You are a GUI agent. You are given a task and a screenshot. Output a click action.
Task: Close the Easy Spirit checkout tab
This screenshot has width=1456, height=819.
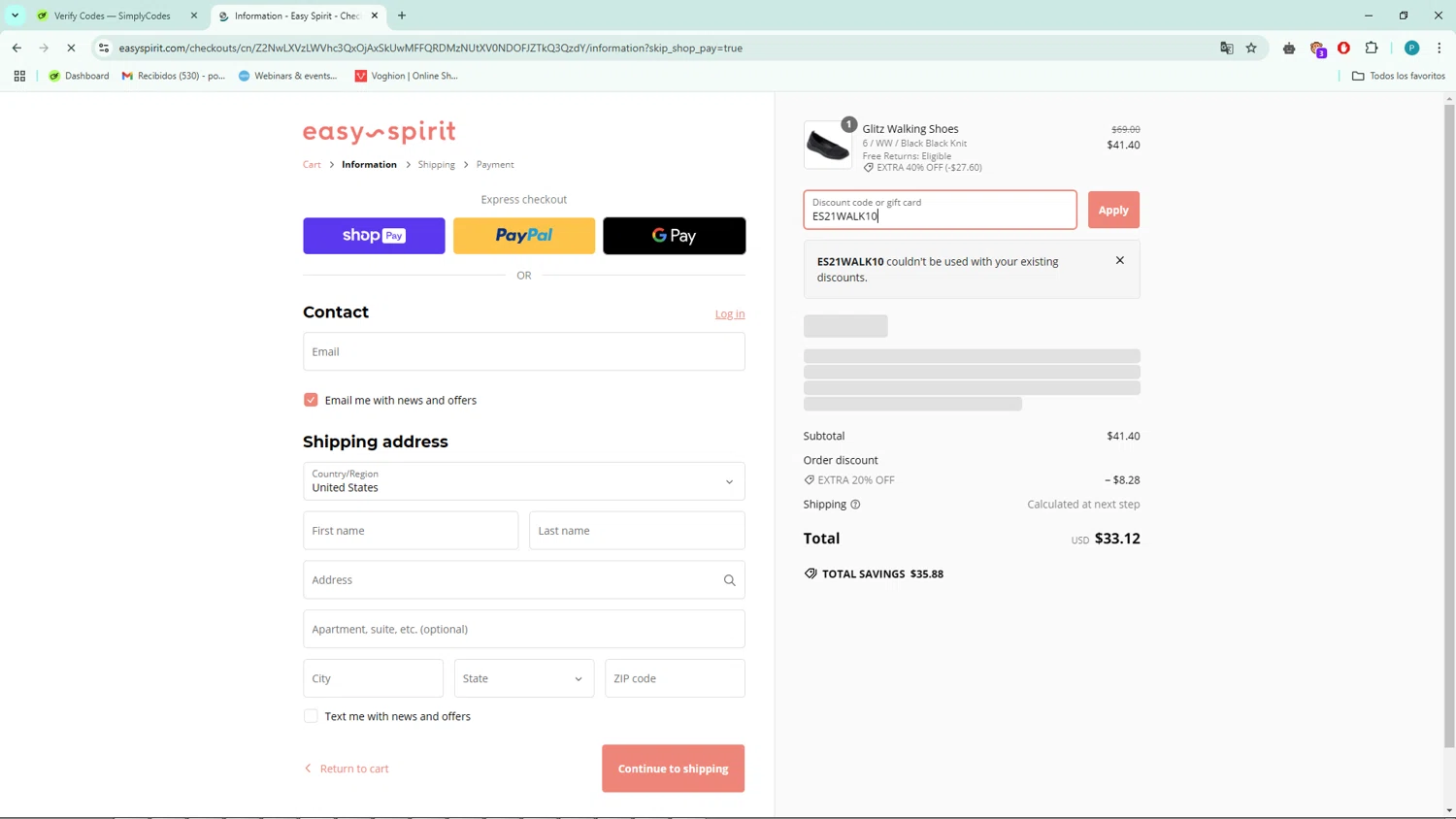375,16
